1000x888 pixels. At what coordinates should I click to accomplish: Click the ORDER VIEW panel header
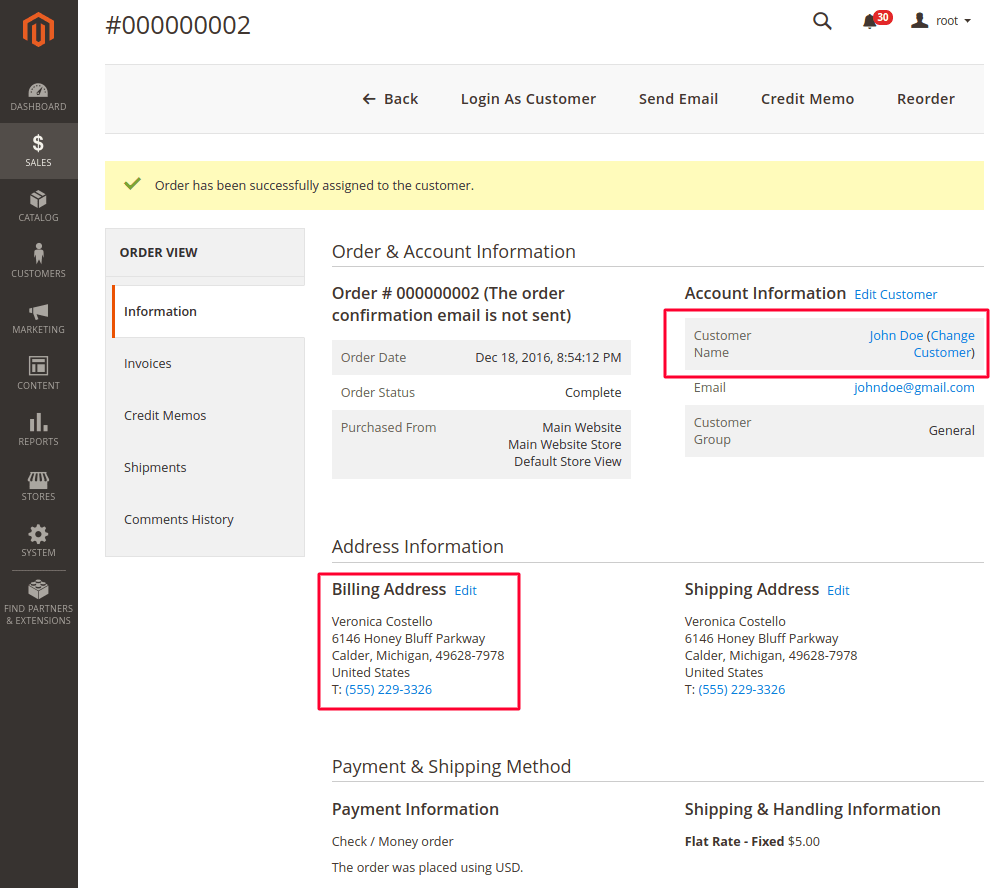205,253
